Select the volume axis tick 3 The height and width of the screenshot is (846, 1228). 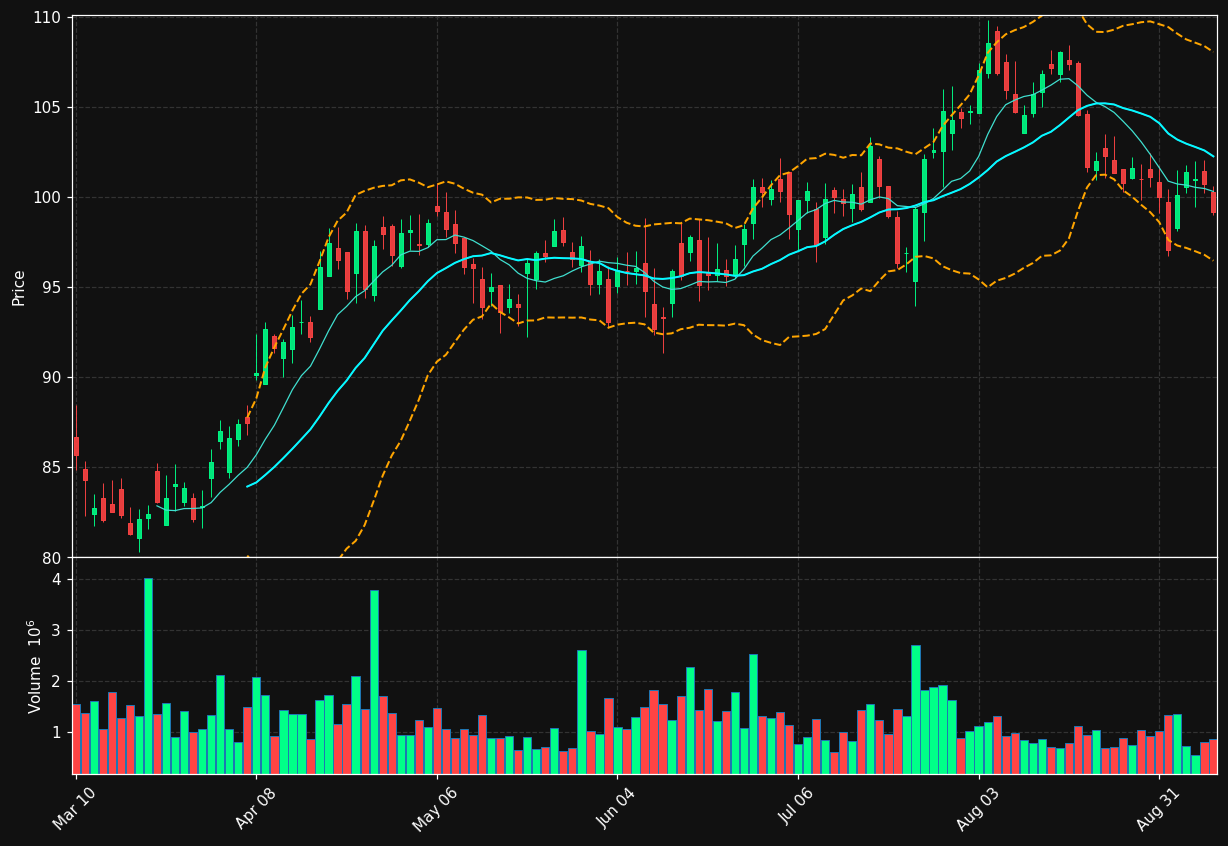click(x=58, y=631)
